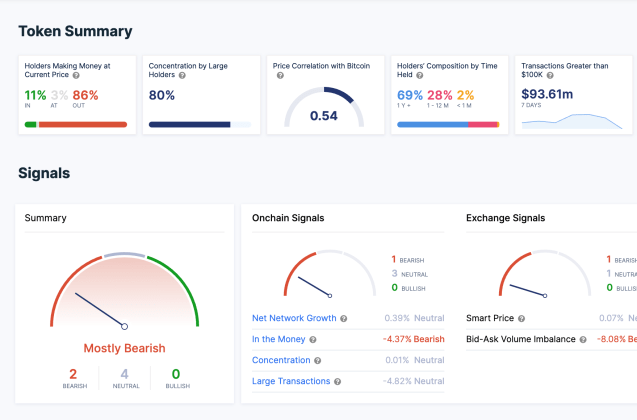Open the Large Transactions signal link
The image size is (637, 420).
290,381
